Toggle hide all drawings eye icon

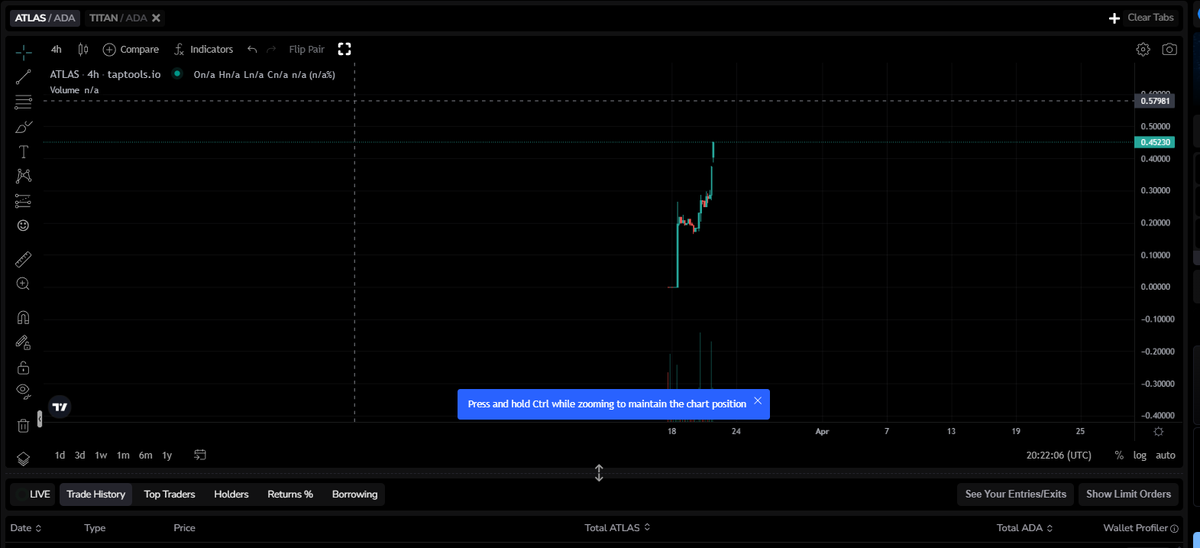click(x=23, y=391)
